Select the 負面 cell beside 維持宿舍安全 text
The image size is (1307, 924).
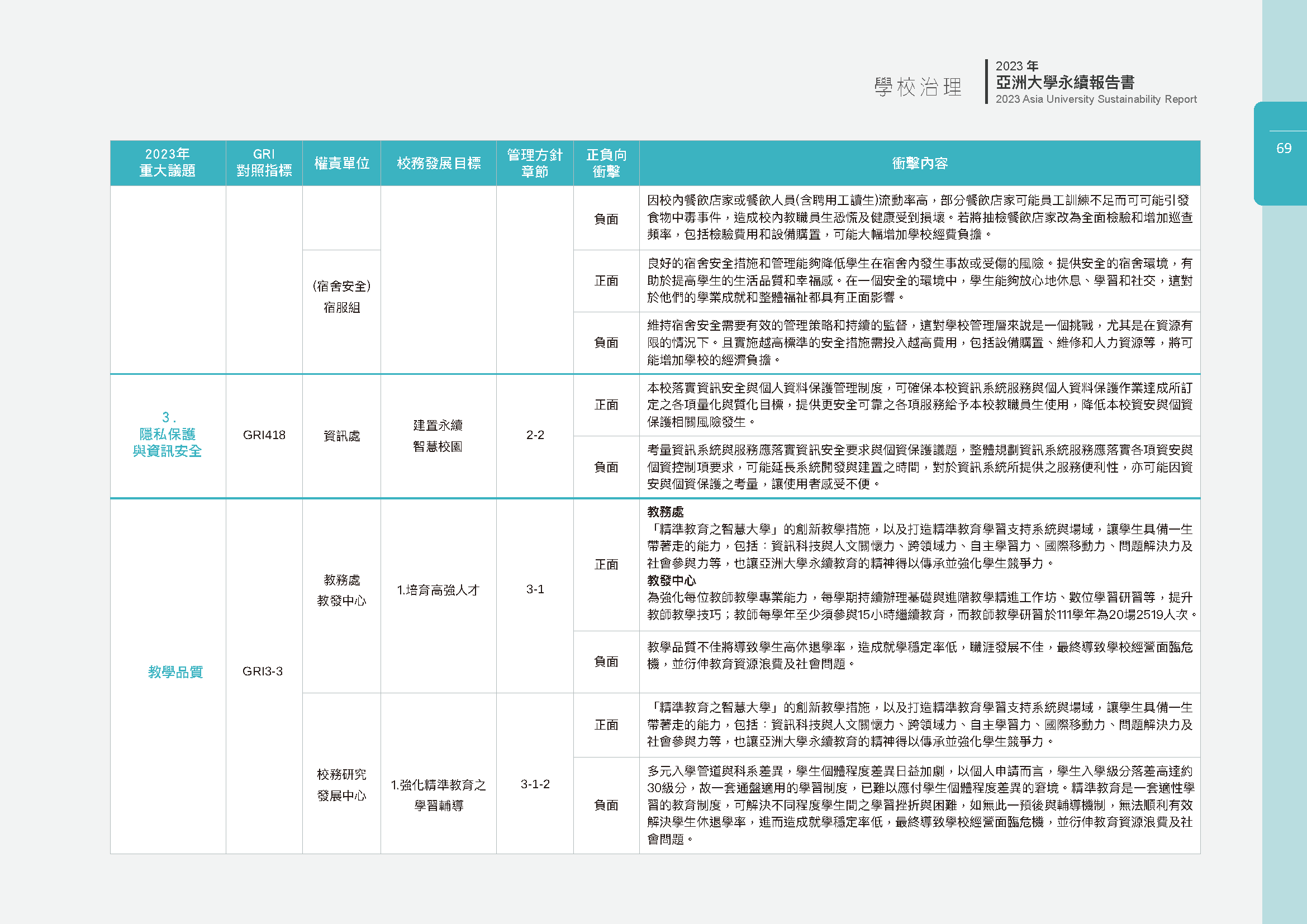pyautogui.click(x=606, y=343)
